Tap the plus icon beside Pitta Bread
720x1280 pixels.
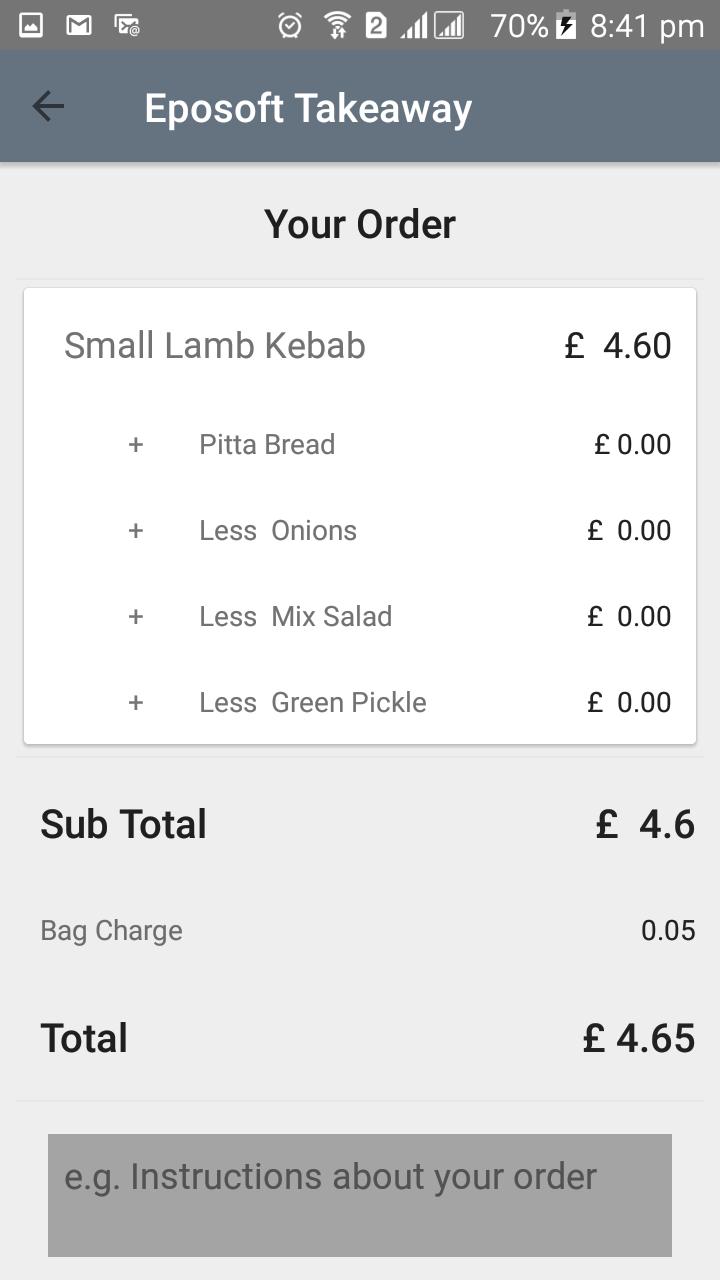[x=136, y=444]
